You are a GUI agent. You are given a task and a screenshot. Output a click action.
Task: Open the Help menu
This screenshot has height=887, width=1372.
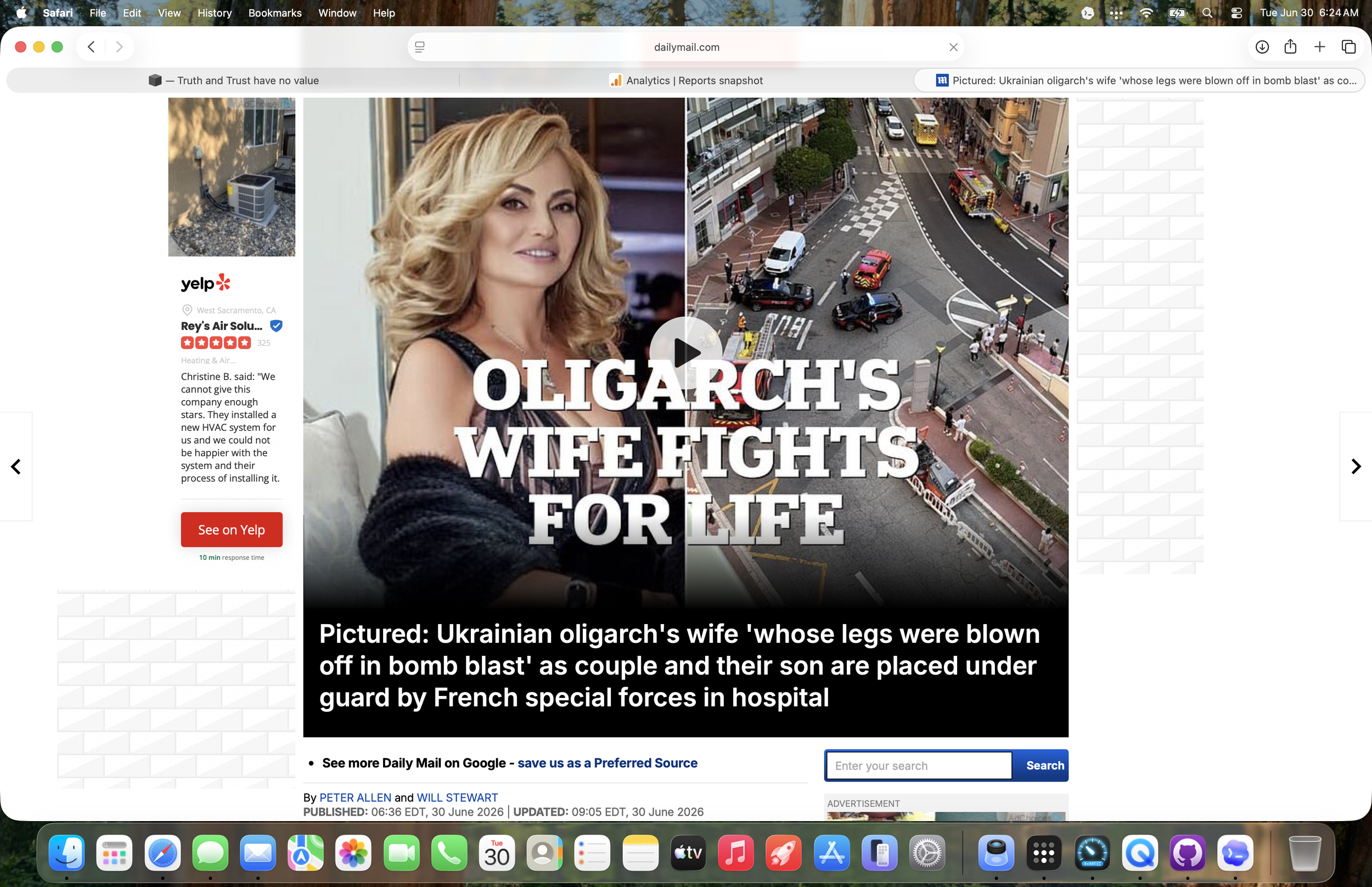pyautogui.click(x=384, y=13)
